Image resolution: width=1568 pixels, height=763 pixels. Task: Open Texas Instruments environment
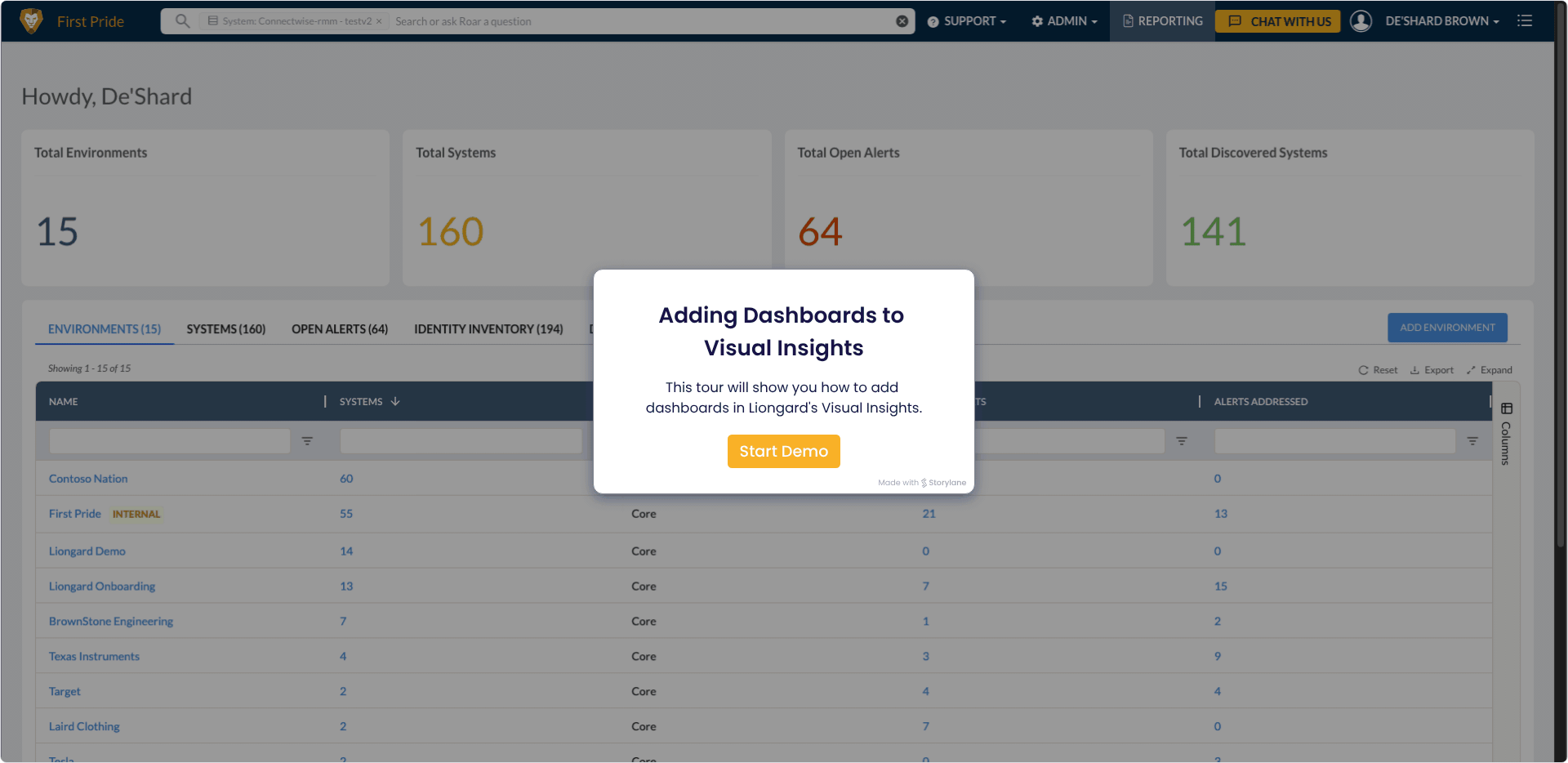coord(94,657)
